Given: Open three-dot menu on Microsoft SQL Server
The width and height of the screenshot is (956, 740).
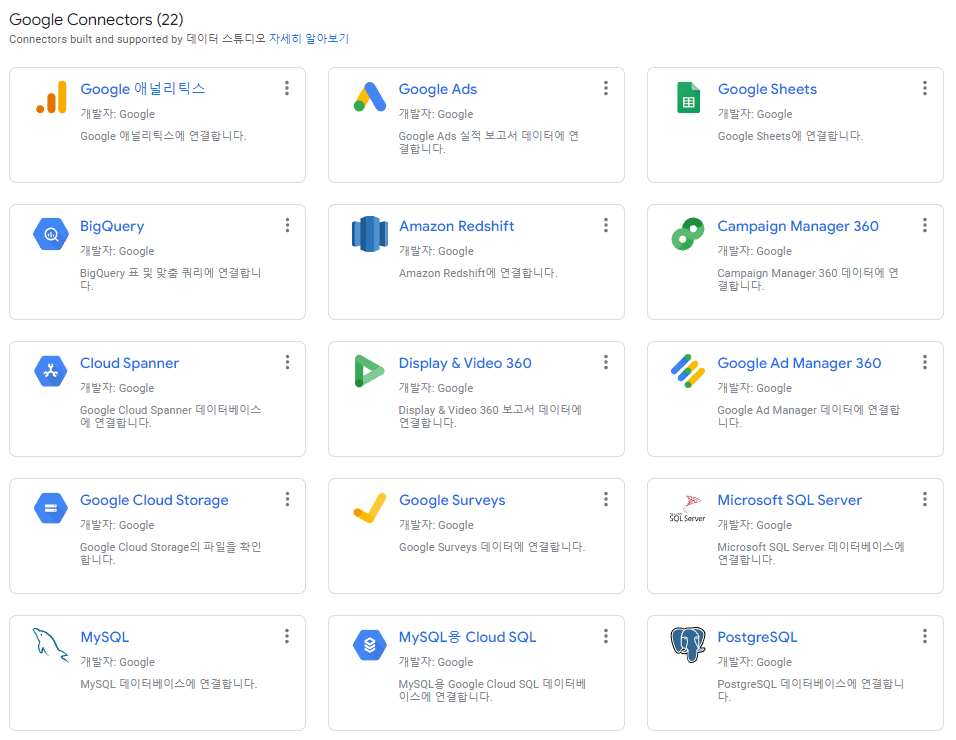Looking at the screenshot, I should pyautogui.click(x=924, y=500).
